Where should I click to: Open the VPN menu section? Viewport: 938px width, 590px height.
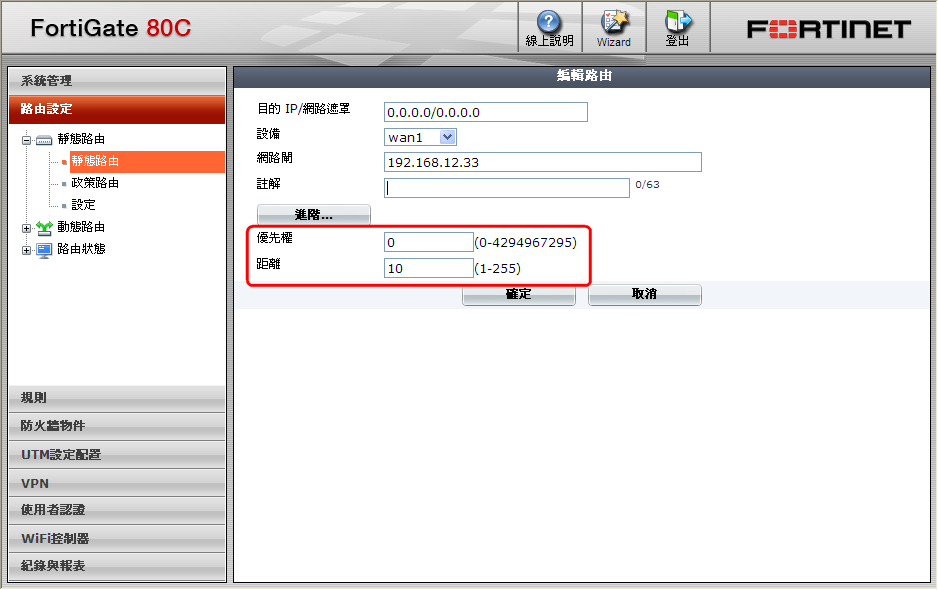117,483
